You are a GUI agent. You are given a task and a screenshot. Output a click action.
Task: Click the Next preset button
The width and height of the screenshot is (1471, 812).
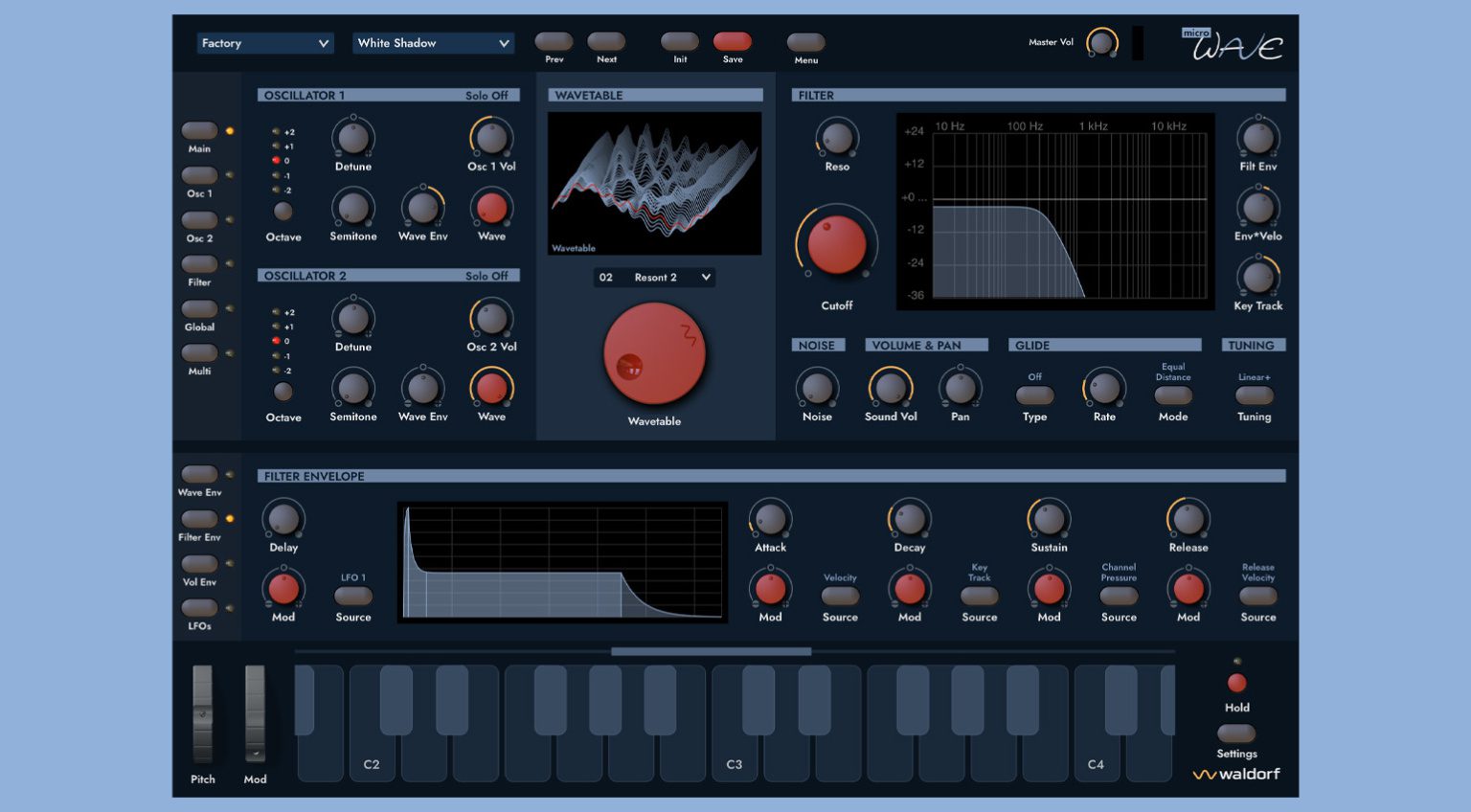tap(606, 41)
